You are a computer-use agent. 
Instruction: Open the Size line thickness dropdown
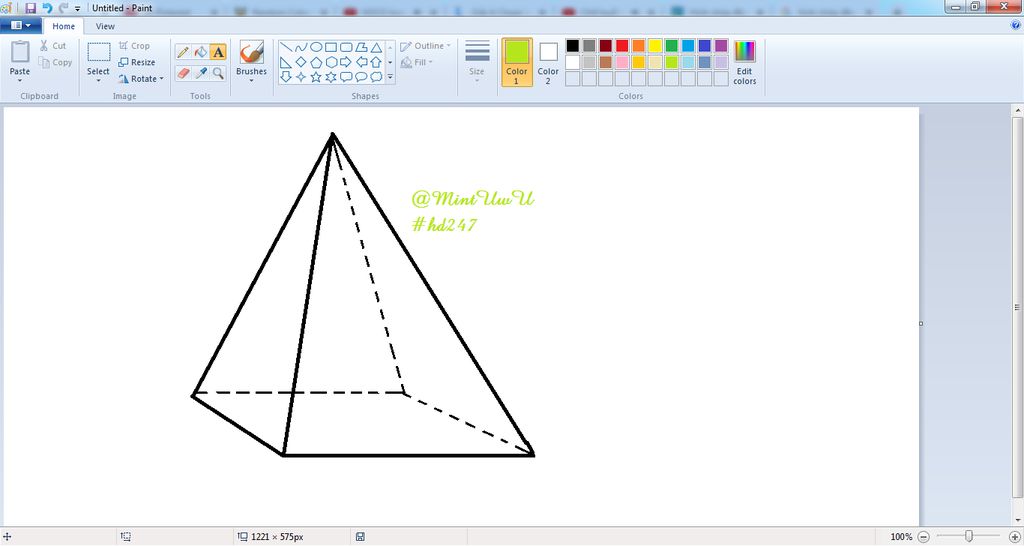[x=477, y=62]
